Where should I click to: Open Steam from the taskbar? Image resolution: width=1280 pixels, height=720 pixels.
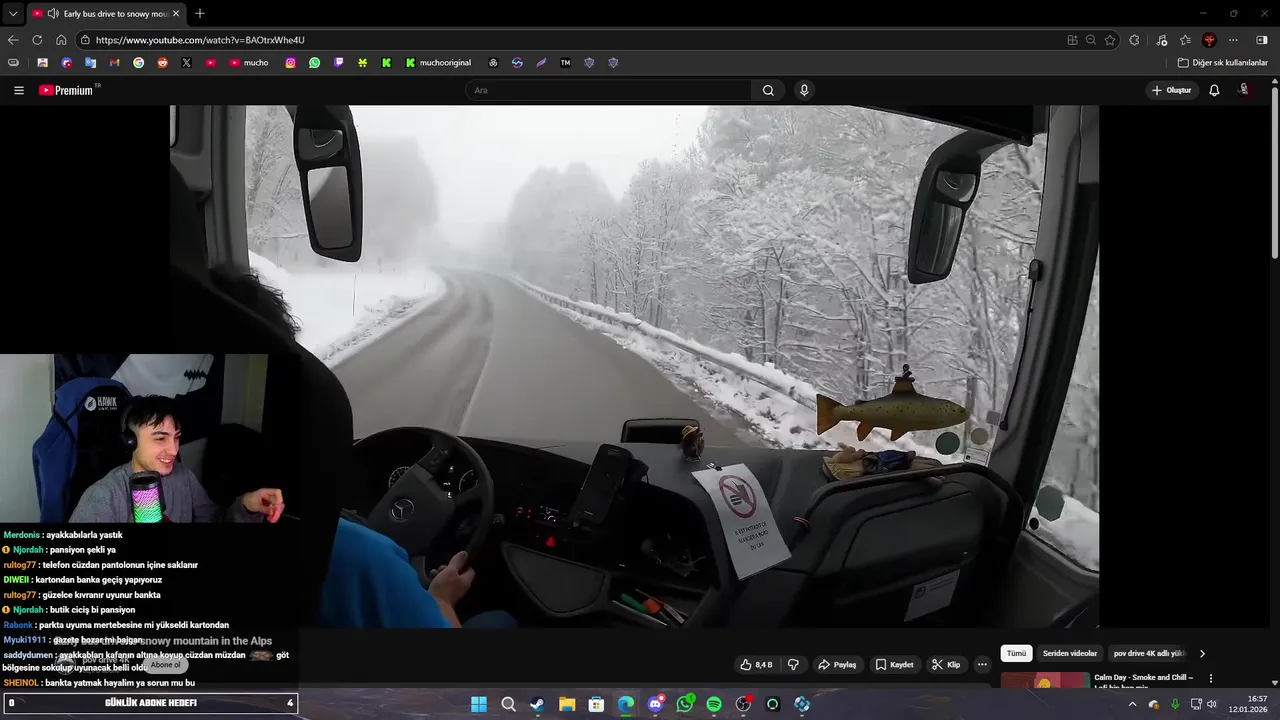tap(538, 704)
